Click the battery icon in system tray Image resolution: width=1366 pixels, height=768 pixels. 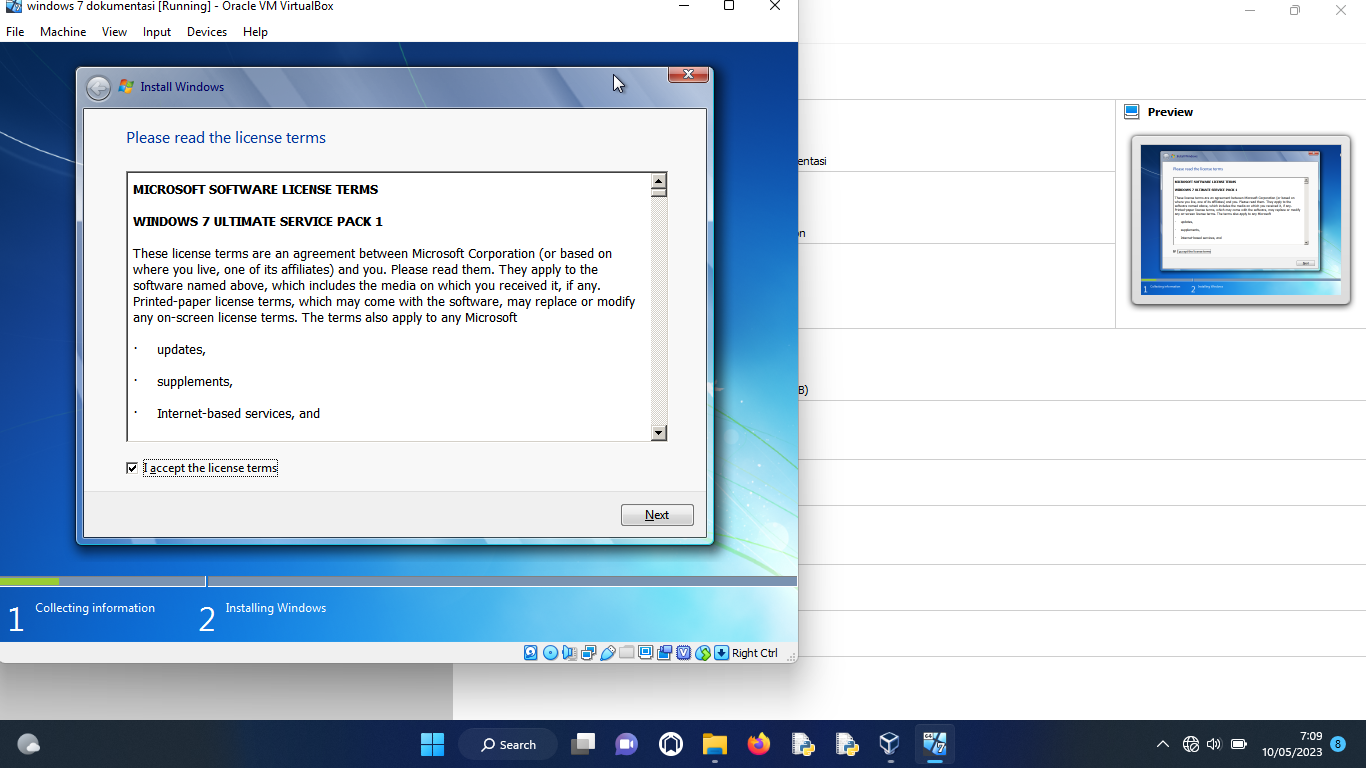pos(1239,744)
